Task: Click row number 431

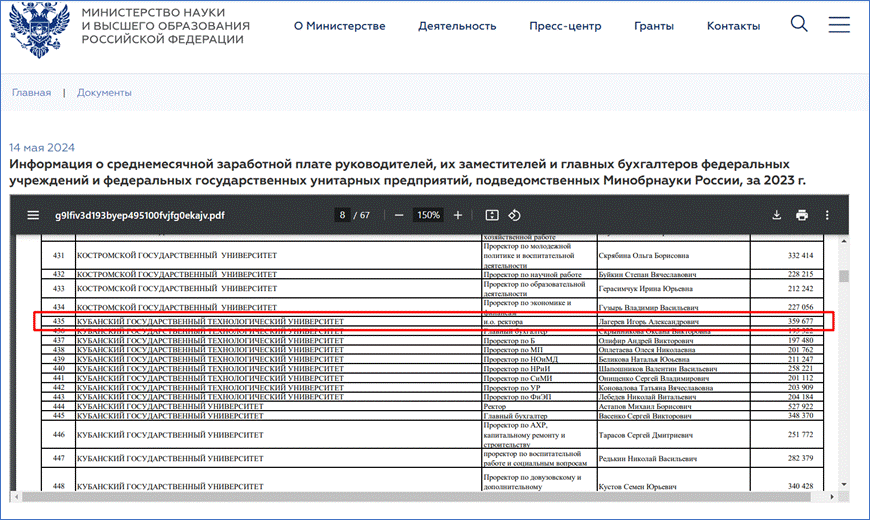Action: click(58, 256)
